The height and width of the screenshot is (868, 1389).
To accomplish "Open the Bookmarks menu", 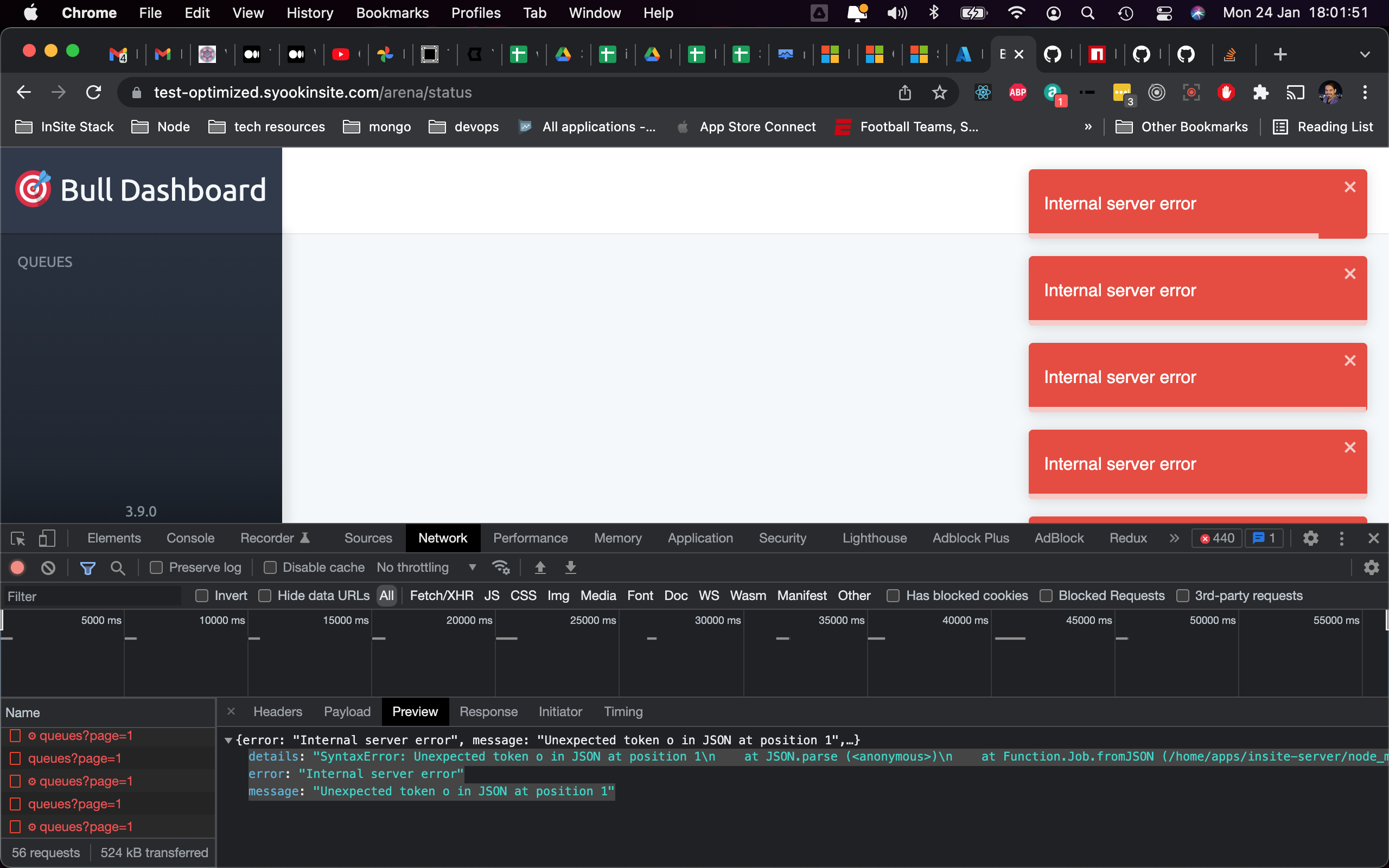I will tap(392, 12).
